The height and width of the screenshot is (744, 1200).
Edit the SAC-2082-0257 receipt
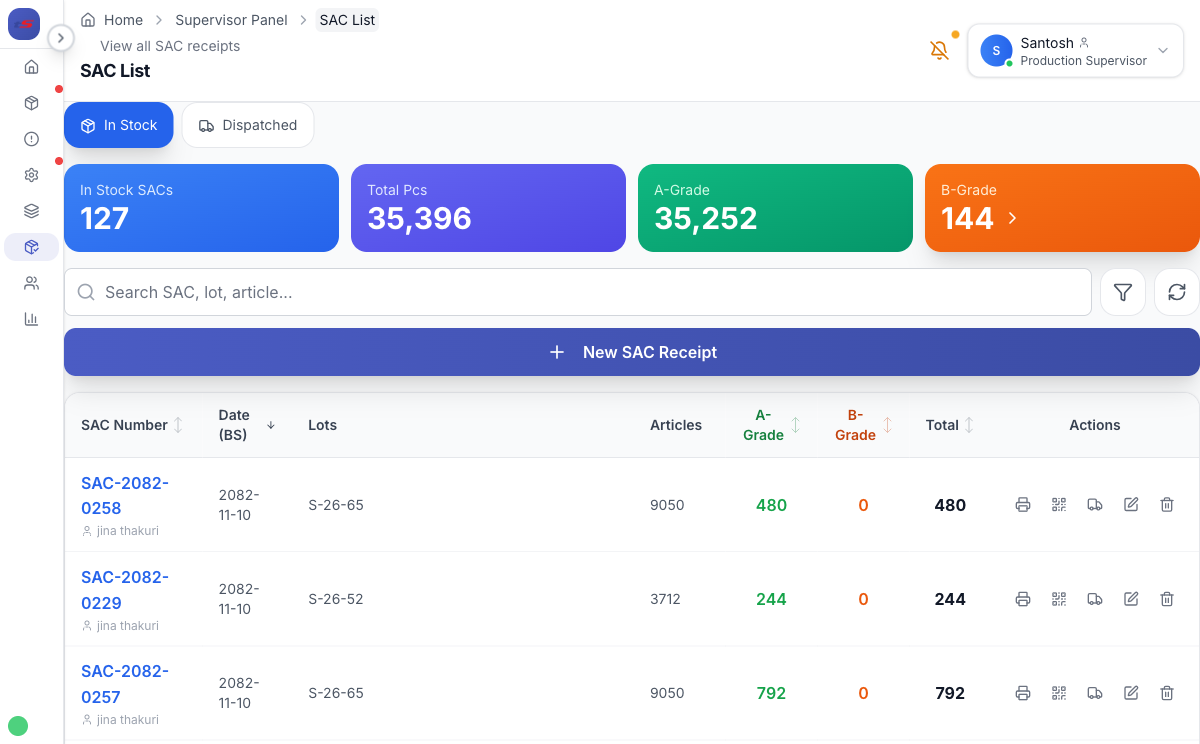coord(1131,693)
